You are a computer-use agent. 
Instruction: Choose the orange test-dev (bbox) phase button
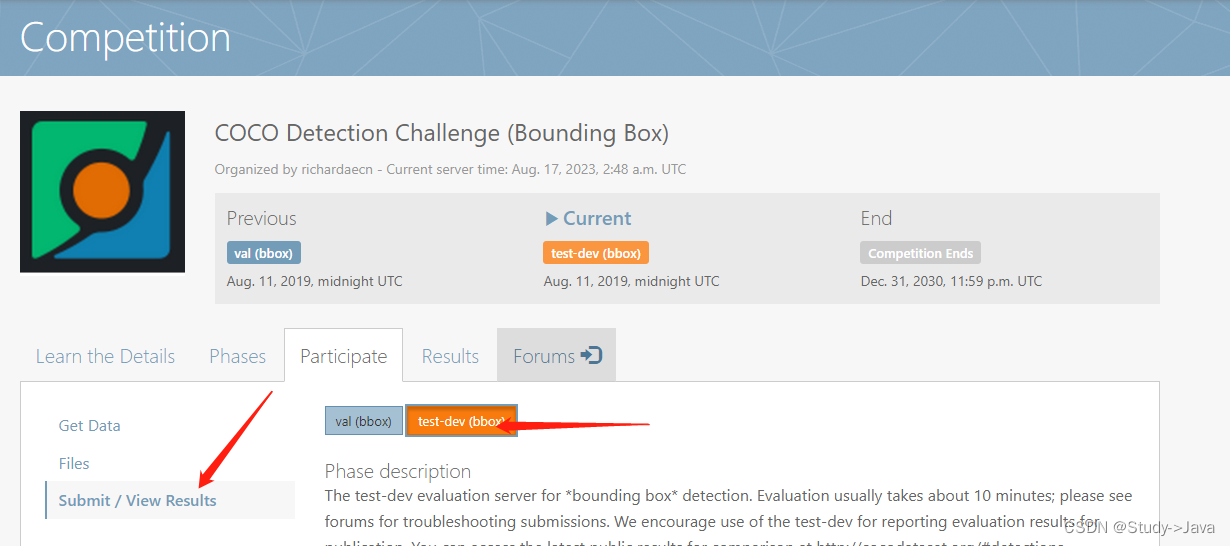tap(462, 421)
